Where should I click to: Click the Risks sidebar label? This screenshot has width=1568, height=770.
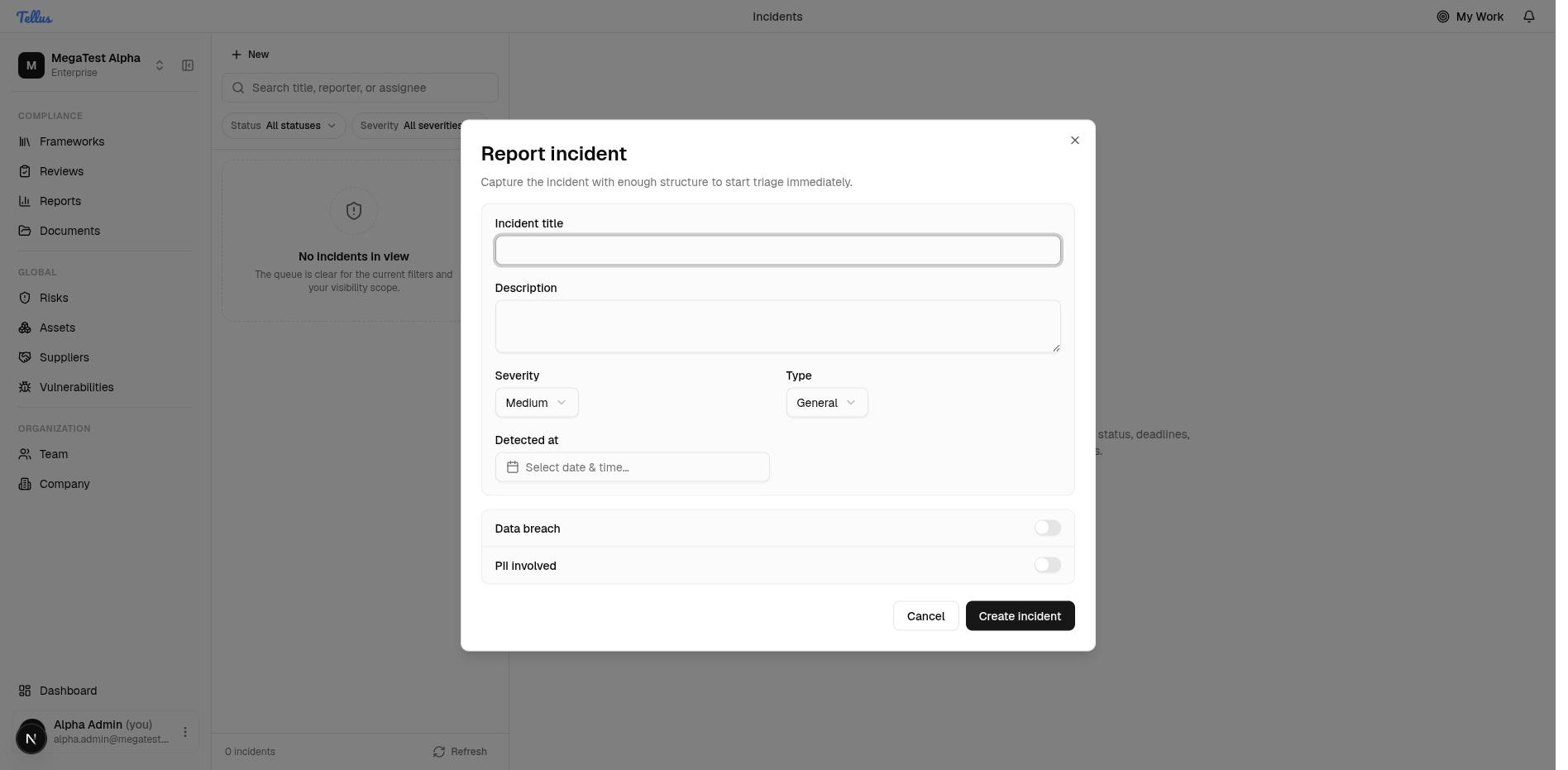(x=54, y=298)
